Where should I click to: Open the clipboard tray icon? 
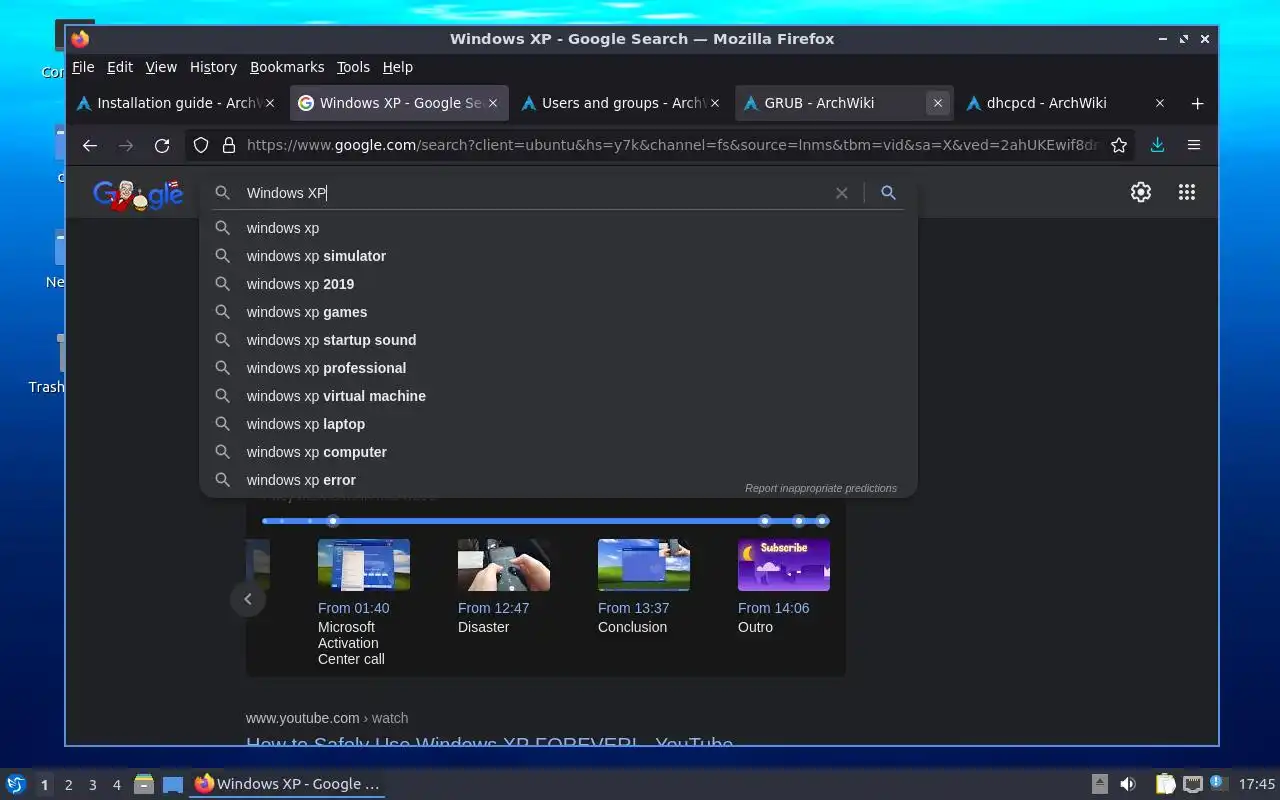tap(1165, 784)
